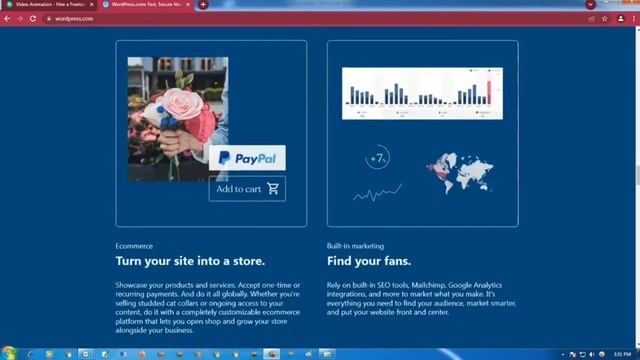Click the Add to cart button

coord(247,189)
